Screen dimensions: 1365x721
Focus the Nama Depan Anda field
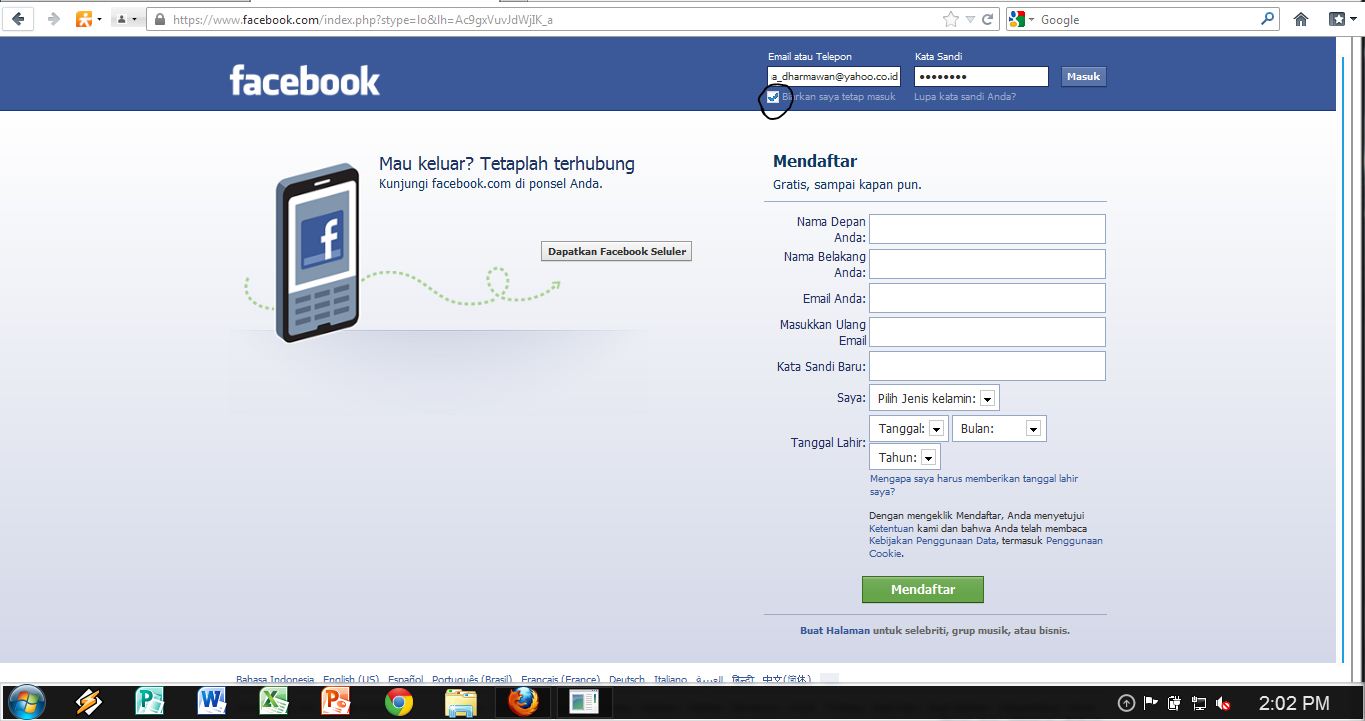(987, 229)
